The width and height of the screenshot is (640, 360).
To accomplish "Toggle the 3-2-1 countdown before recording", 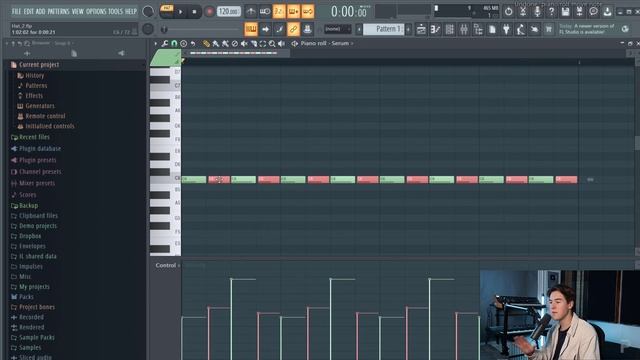I will (x=279, y=11).
